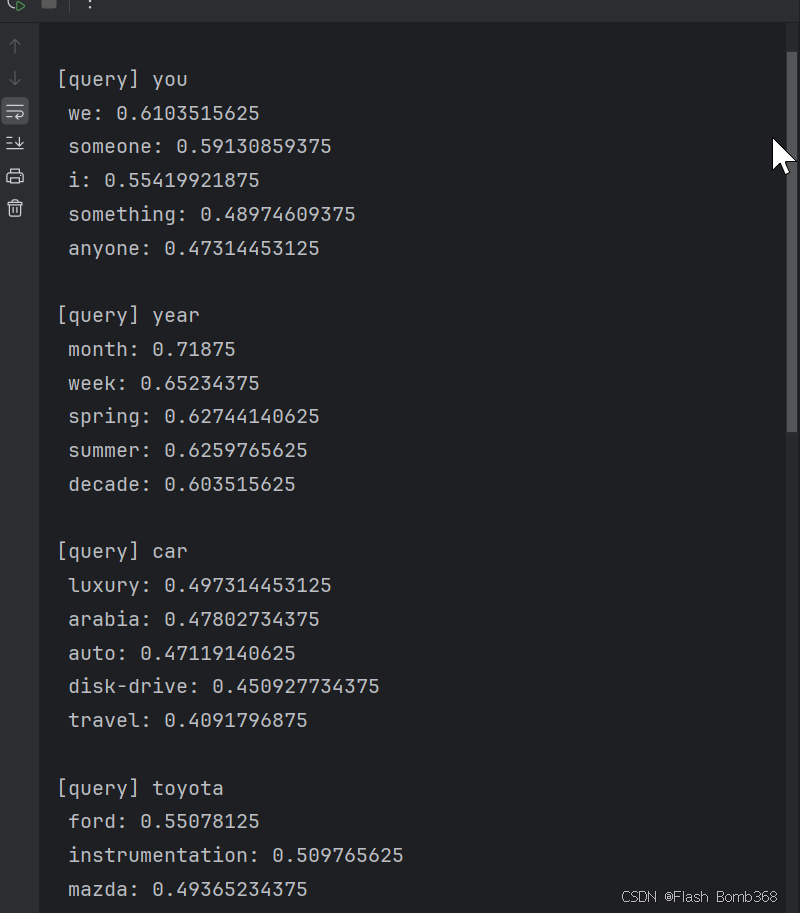800x913 pixels.
Task: Click the scrollbar track below the thumb
Action: (791, 670)
